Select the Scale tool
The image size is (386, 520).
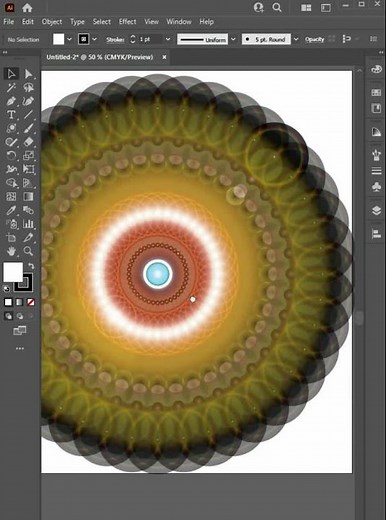pos(28,156)
